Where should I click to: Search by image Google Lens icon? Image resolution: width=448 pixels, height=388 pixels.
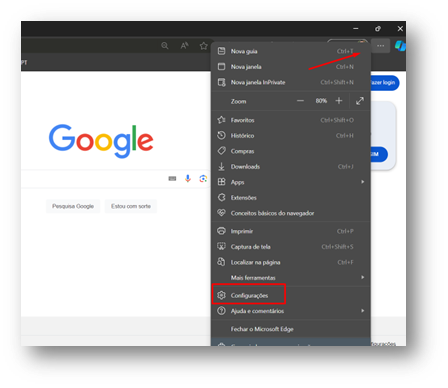click(x=203, y=179)
